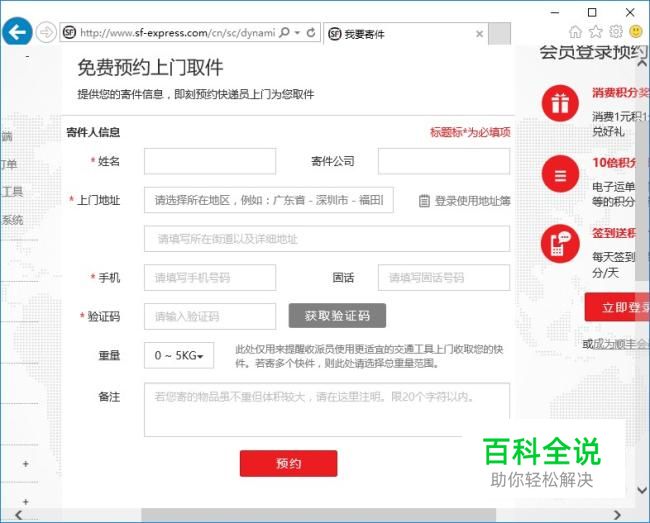Click the address book clipboard icon
Screen dimensions: 650x523
click(424, 201)
